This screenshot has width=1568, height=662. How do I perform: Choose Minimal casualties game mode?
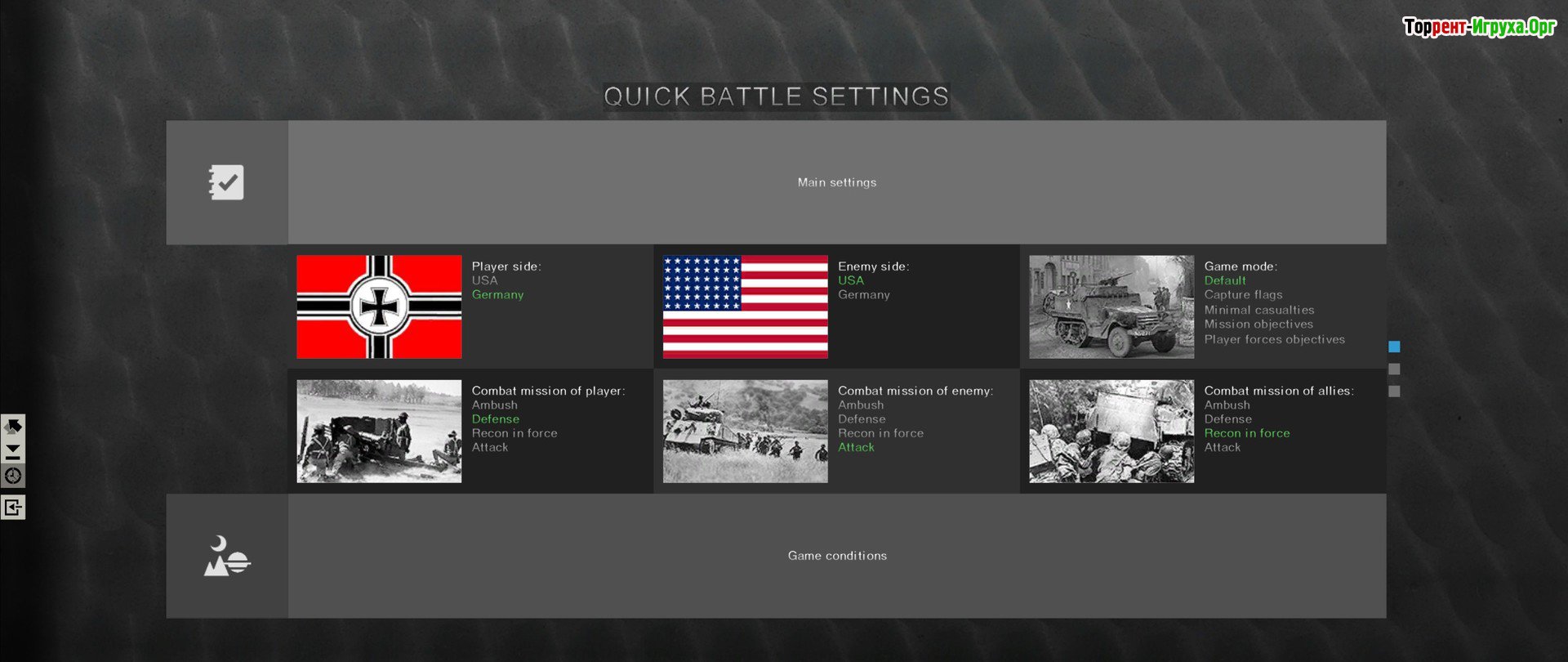[x=1258, y=310]
